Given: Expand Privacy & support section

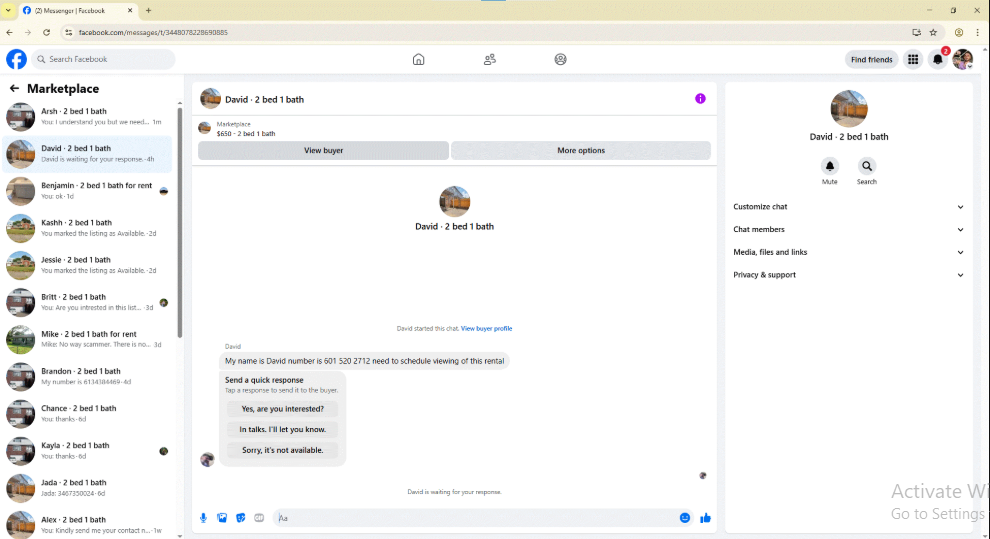Looking at the screenshot, I should pos(848,275).
